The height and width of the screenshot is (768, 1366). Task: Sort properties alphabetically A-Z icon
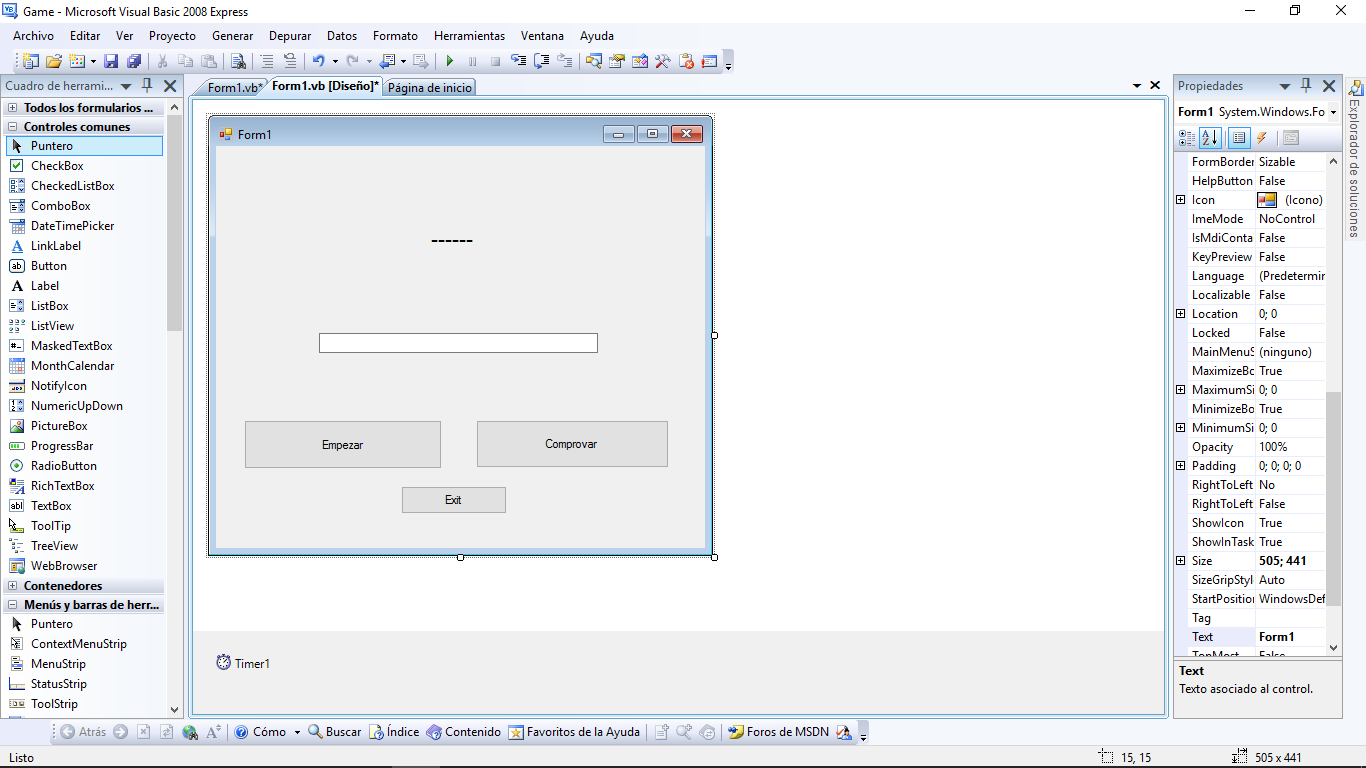[x=1210, y=138]
